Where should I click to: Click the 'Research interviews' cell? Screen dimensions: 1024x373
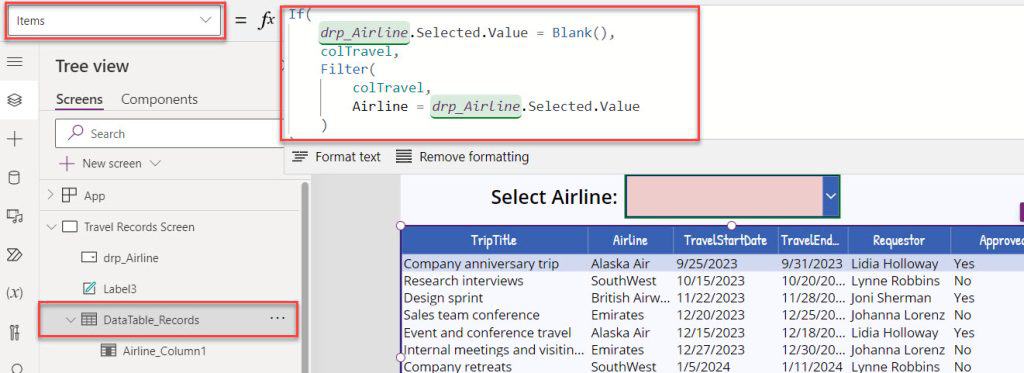[x=464, y=281]
